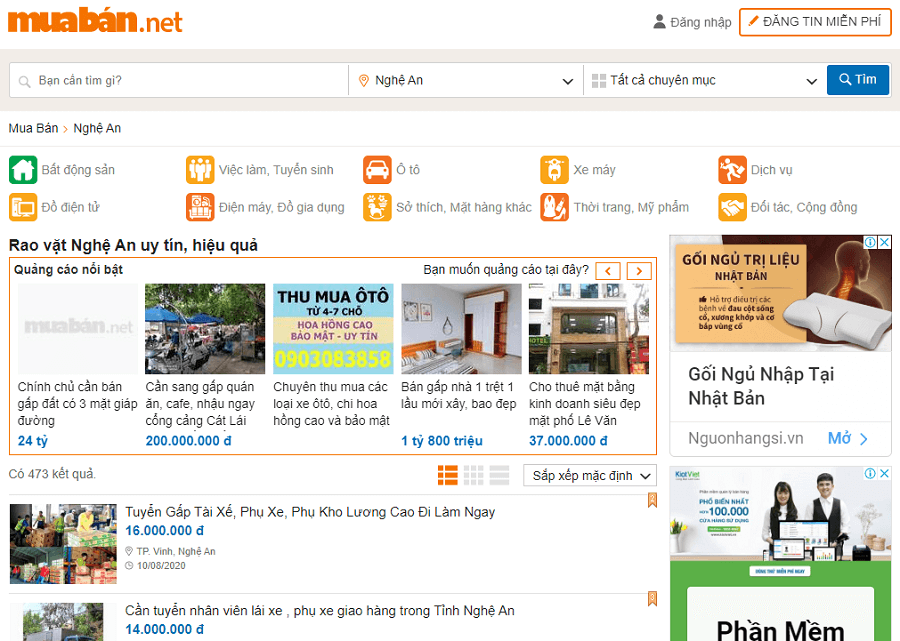Bookmark the Tuyển Gấp Tài Xế listing

(652, 500)
